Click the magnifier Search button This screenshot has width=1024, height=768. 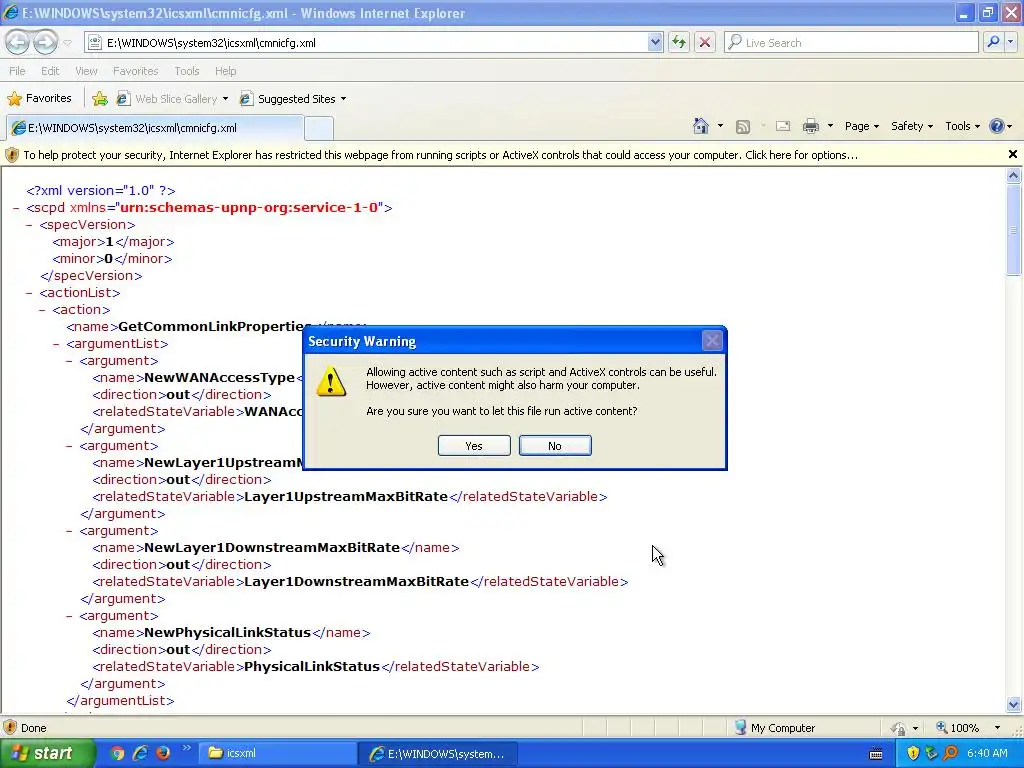click(x=993, y=42)
